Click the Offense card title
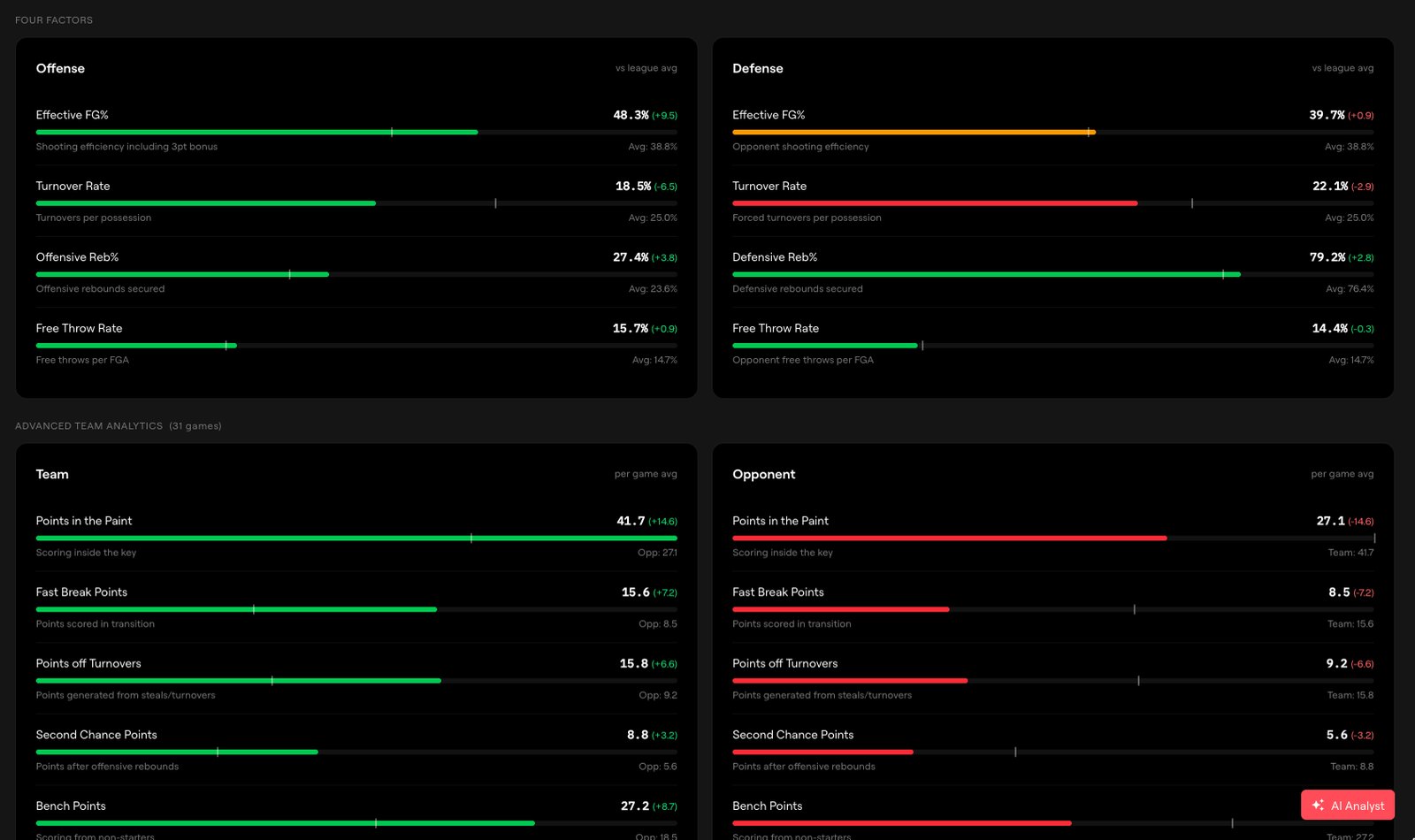Image resolution: width=1415 pixels, height=840 pixels. (x=60, y=68)
